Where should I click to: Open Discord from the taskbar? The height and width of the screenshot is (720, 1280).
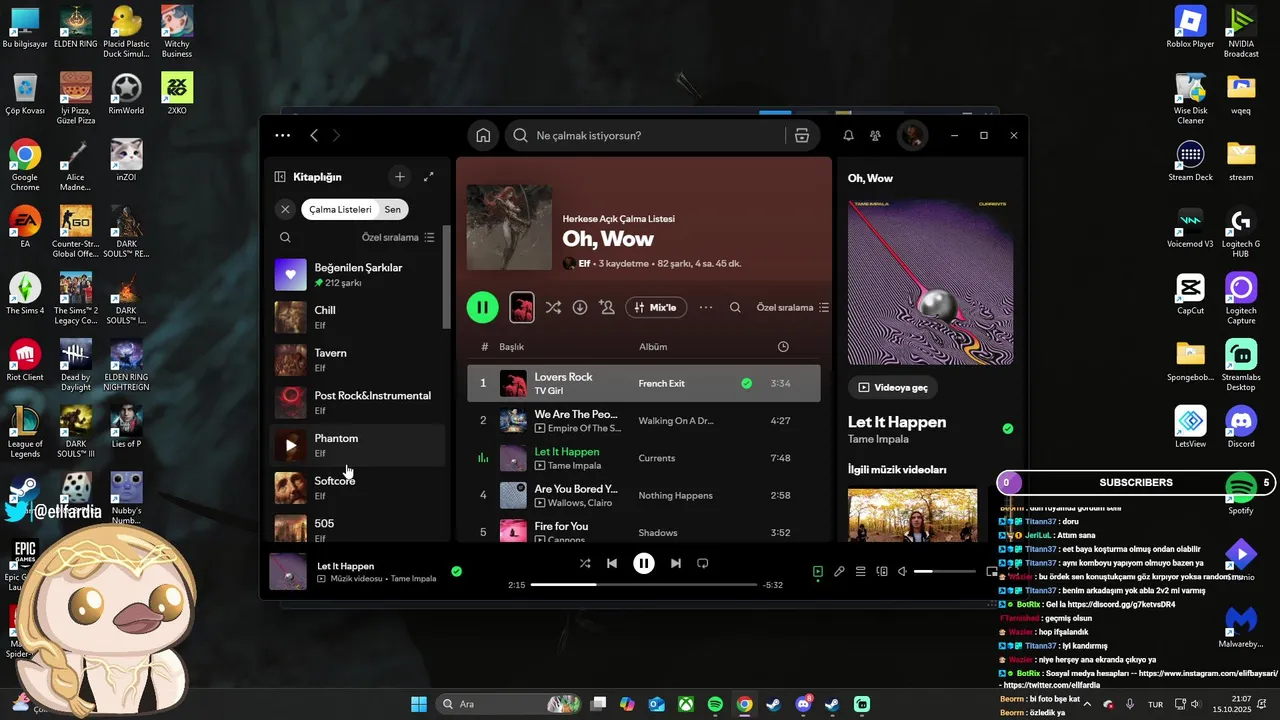(x=803, y=704)
